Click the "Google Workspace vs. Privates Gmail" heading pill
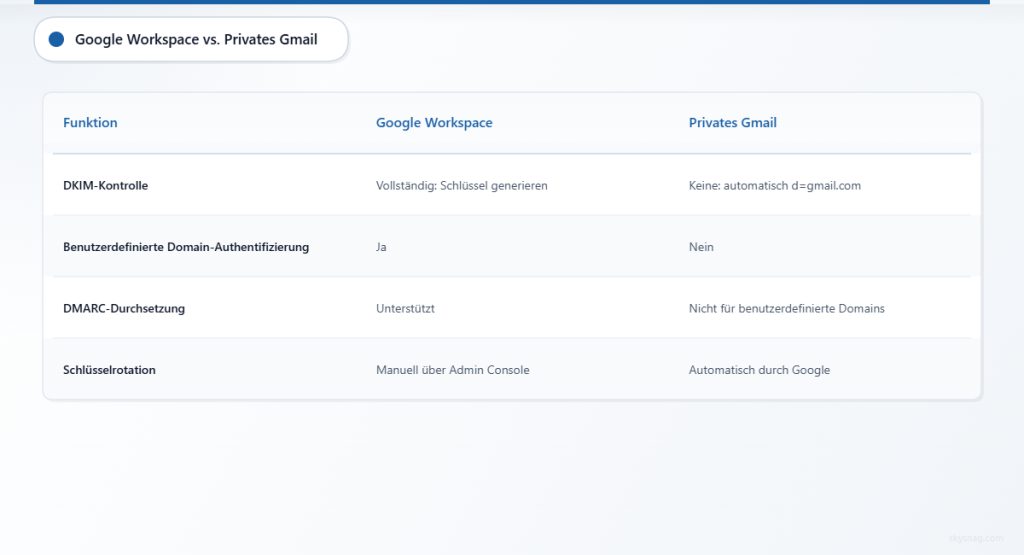 (x=191, y=39)
